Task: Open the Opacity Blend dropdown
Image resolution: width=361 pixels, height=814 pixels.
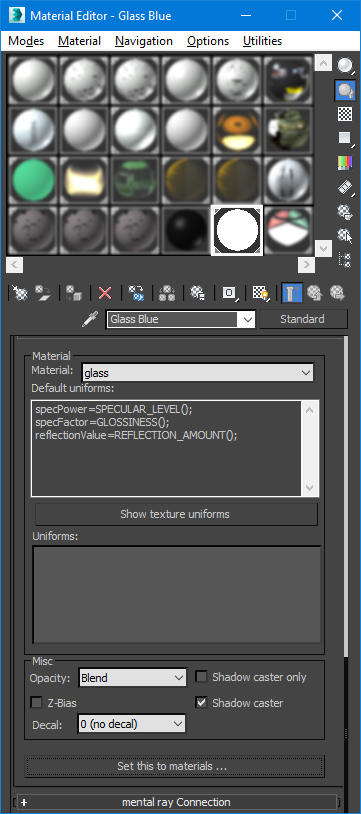Action: (132, 678)
